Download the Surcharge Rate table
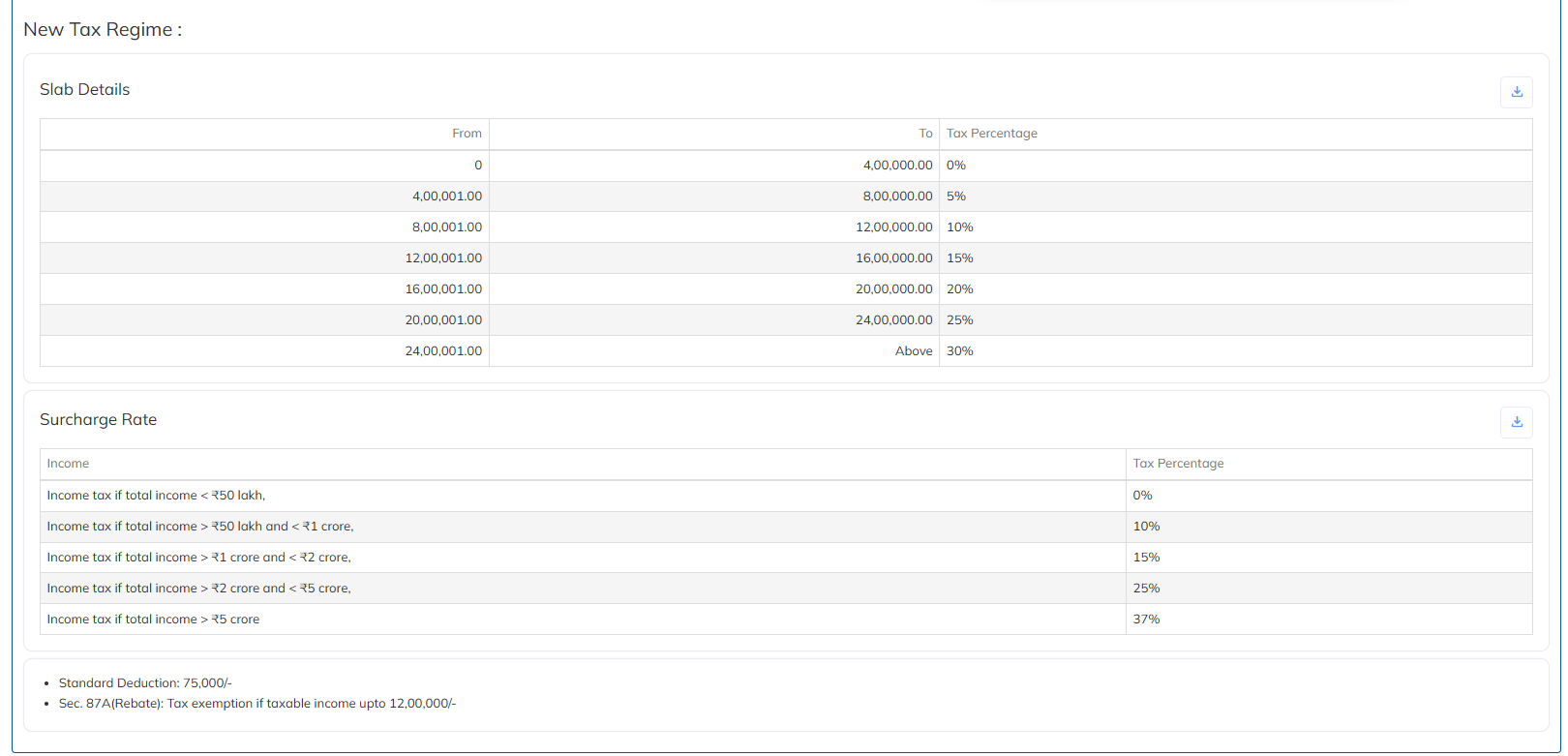The image size is (1568, 756). [x=1517, y=422]
